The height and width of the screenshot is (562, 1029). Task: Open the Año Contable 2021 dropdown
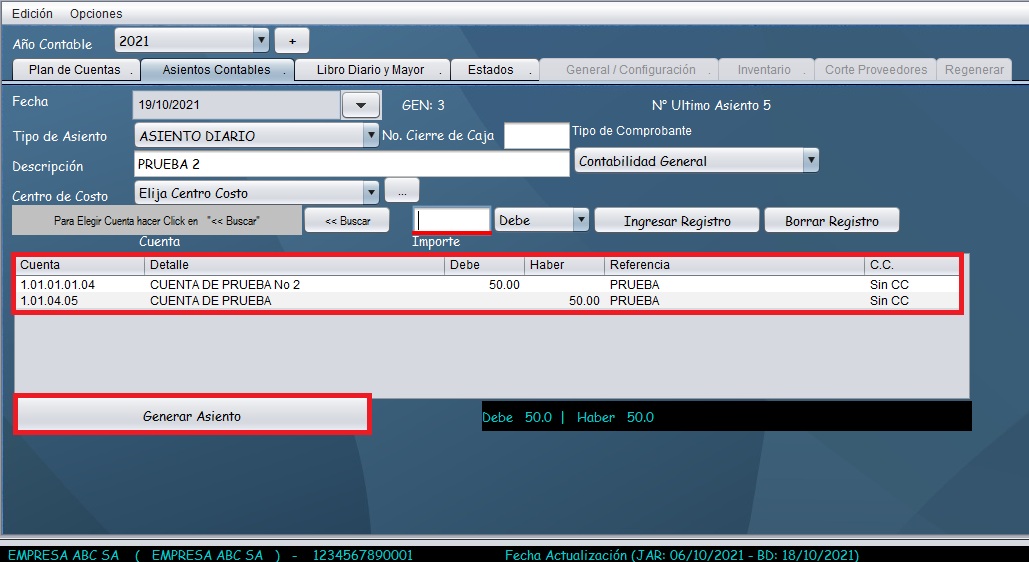coord(261,41)
